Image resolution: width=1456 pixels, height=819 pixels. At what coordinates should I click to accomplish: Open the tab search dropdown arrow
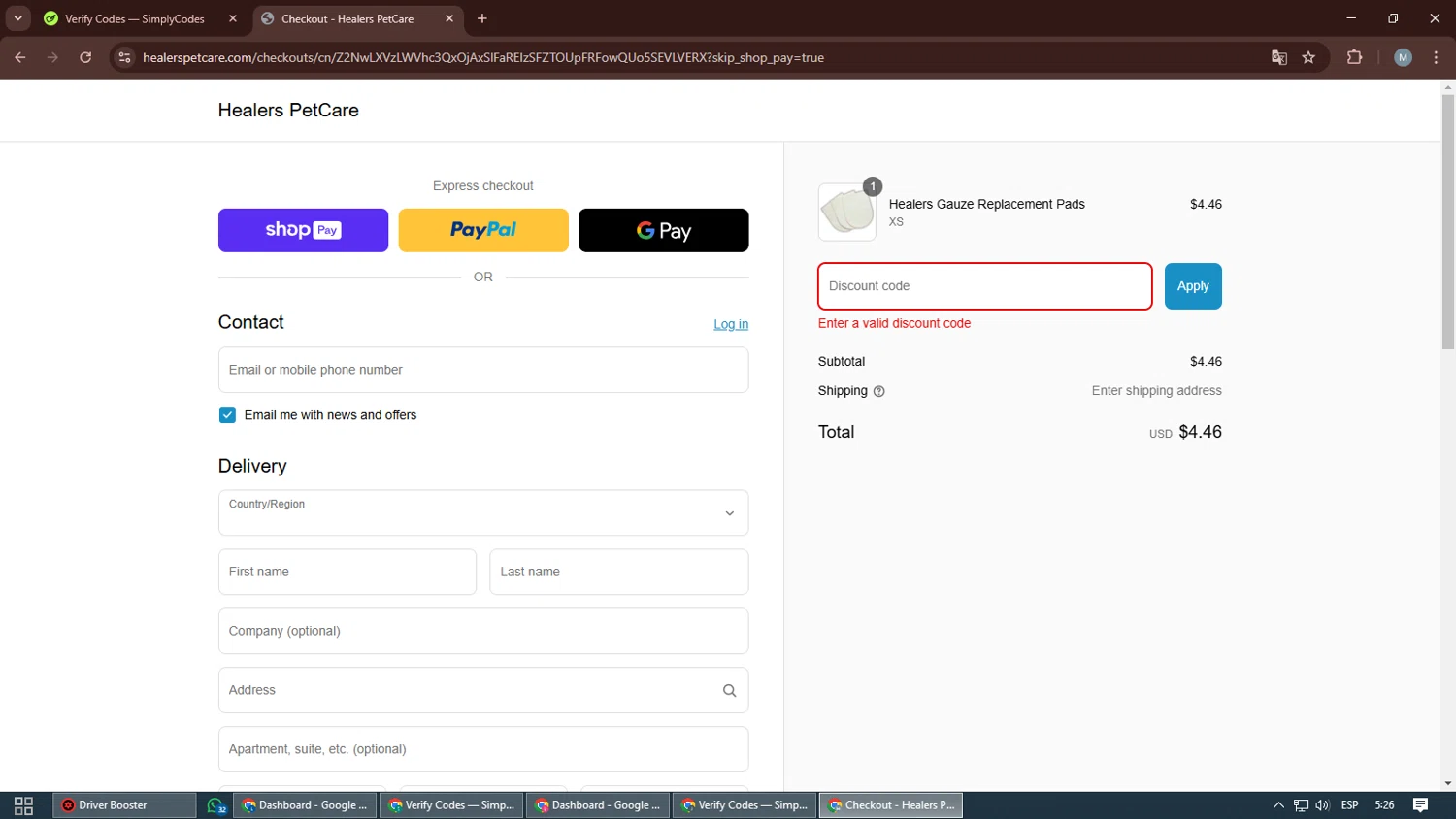point(17,18)
